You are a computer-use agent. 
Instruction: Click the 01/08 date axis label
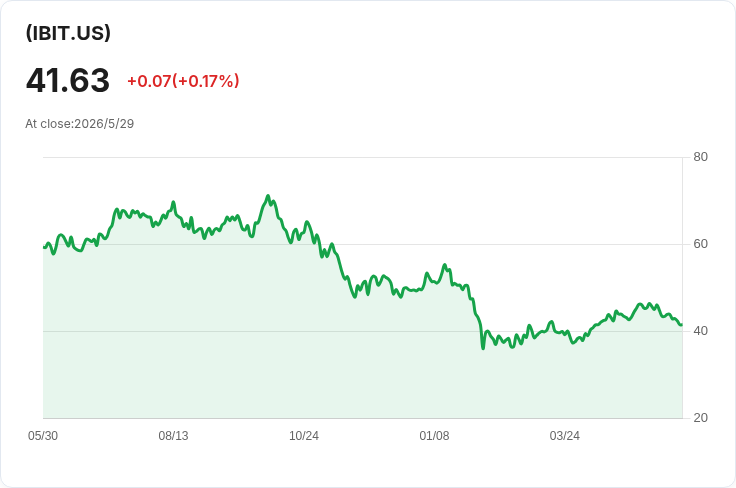point(434,436)
